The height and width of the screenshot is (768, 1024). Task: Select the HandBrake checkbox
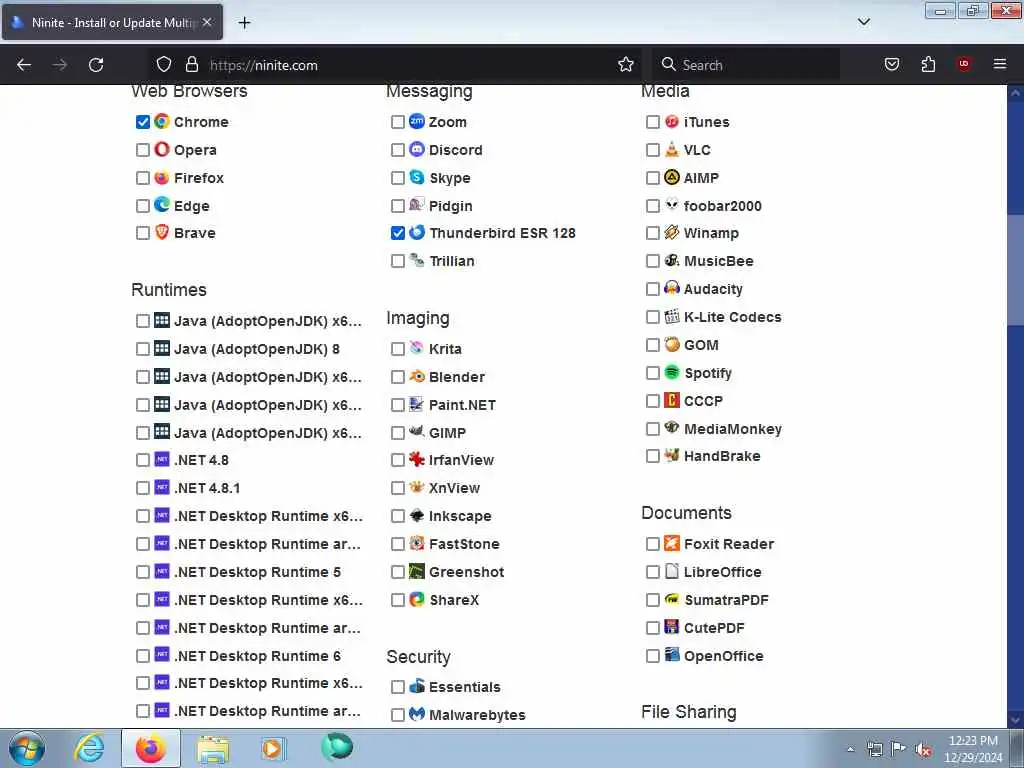tap(652, 456)
